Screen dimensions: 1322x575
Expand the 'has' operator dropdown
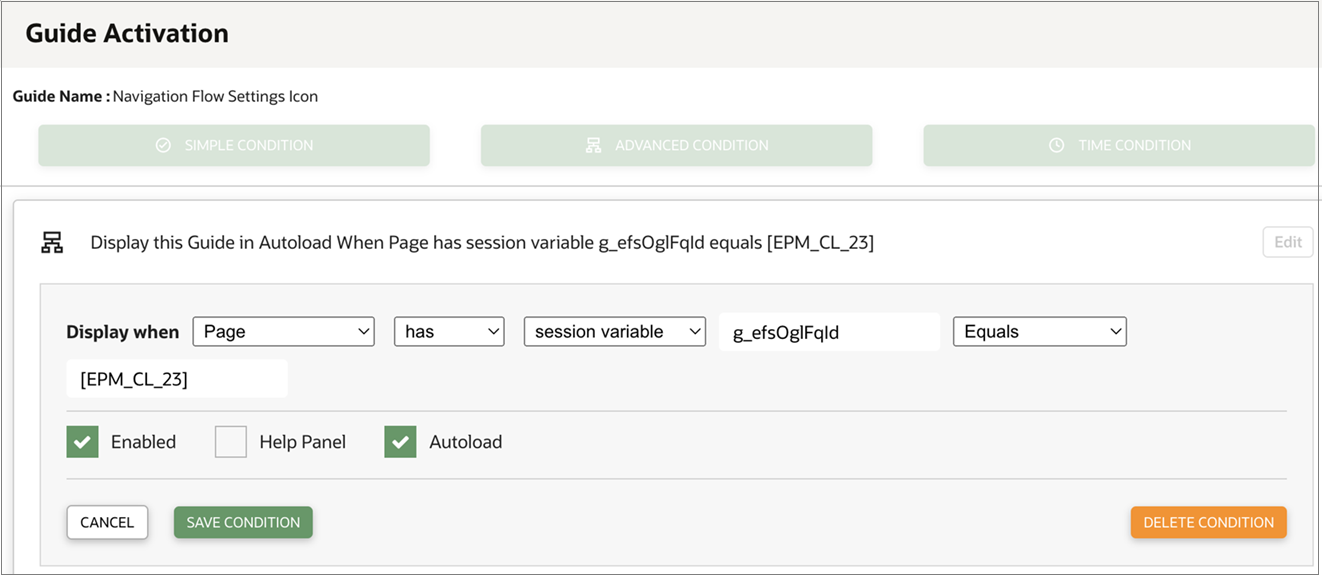pos(449,332)
